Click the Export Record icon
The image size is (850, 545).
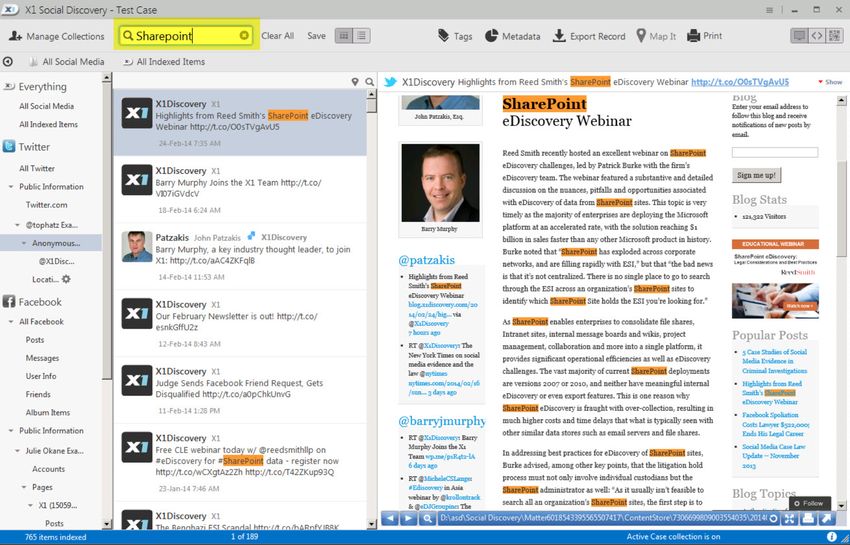(x=559, y=36)
